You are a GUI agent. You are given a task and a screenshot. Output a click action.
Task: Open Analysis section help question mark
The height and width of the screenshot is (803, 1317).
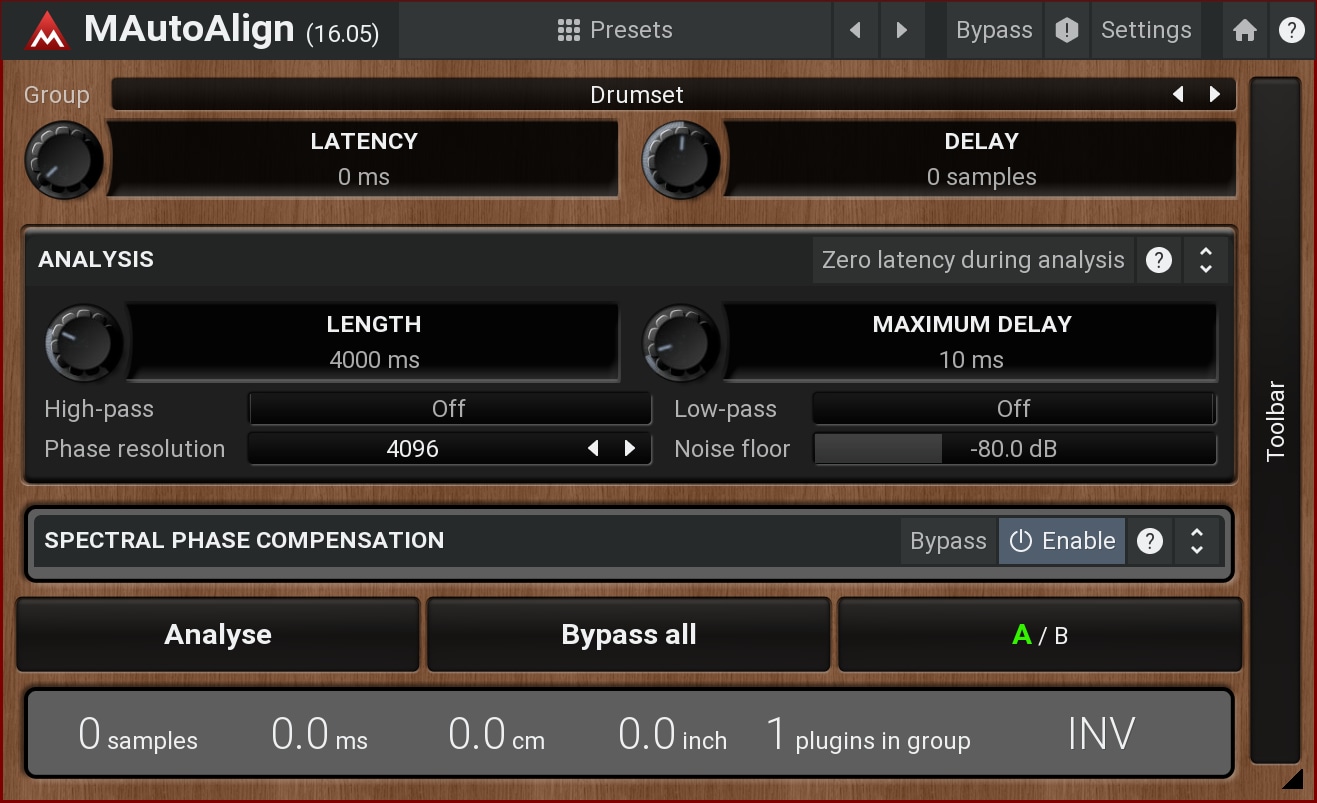point(1159,260)
